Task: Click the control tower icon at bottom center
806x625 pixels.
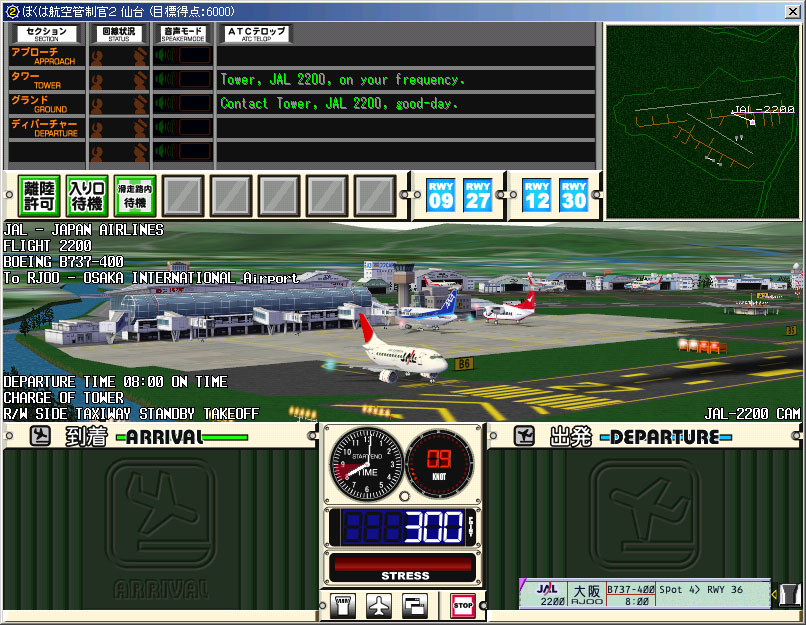Action: click(343, 605)
